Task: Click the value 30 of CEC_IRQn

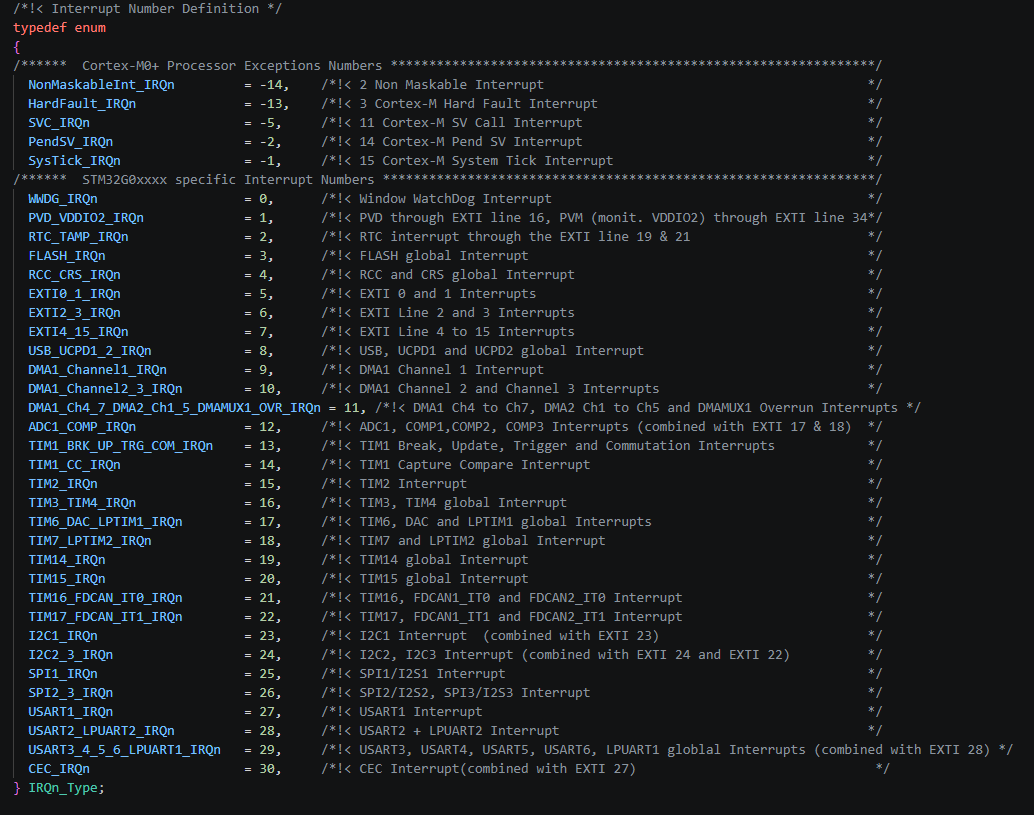Action: click(267, 770)
